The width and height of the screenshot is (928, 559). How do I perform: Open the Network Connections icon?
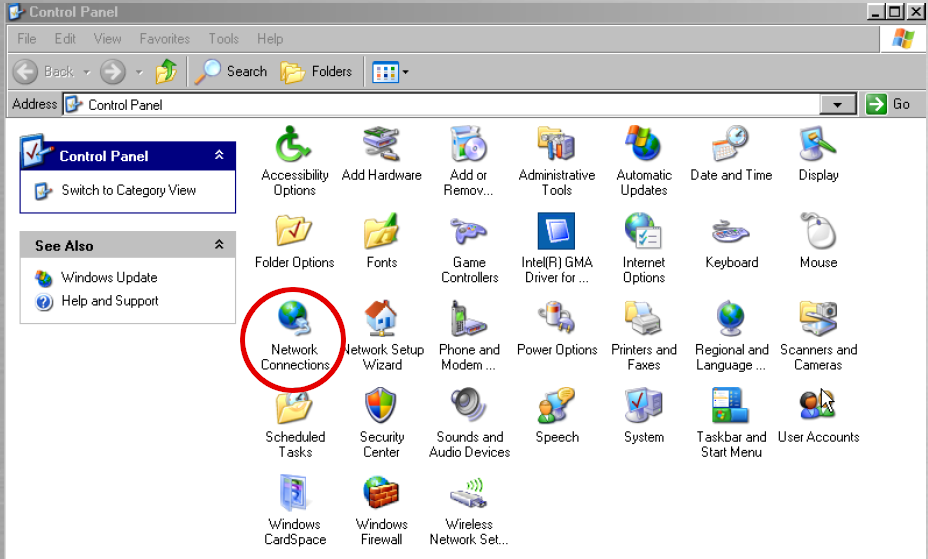pos(294,321)
